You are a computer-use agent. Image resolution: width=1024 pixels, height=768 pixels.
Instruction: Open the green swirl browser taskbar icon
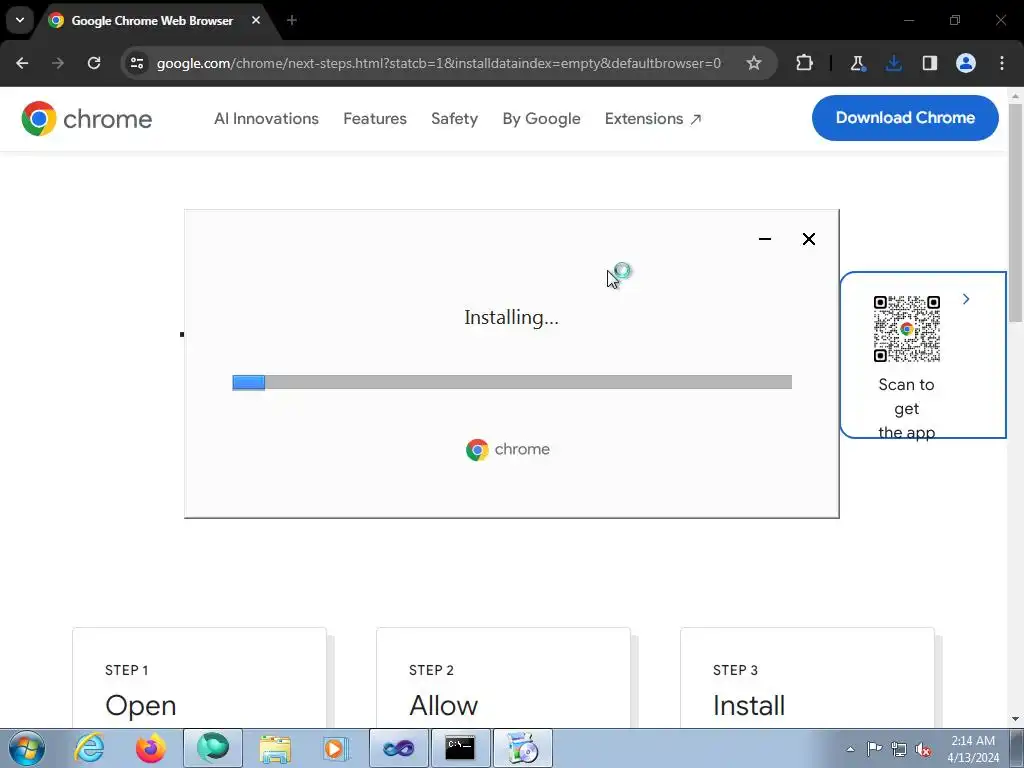coord(213,748)
